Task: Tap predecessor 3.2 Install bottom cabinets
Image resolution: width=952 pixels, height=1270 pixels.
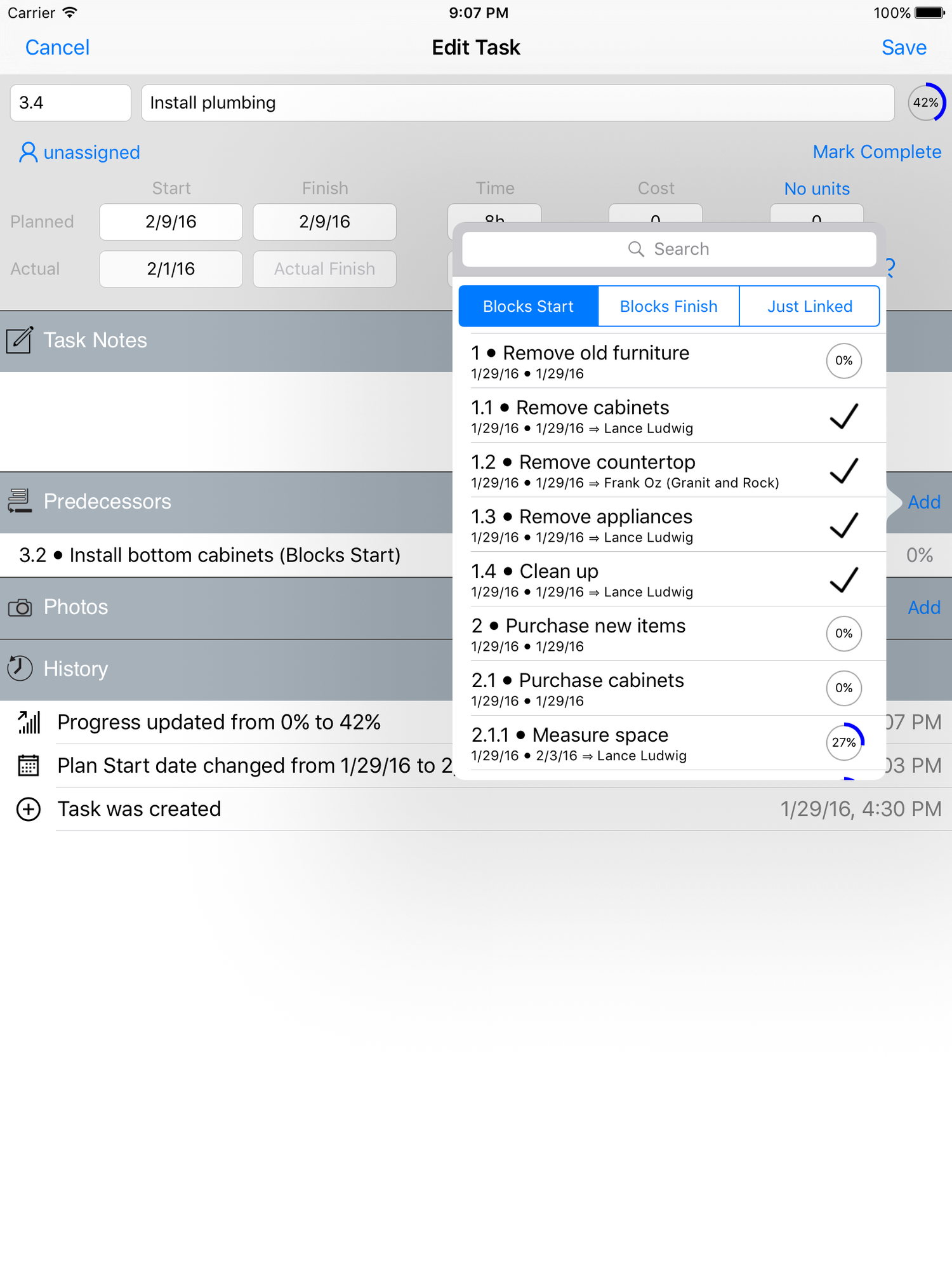Action: [x=209, y=556]
